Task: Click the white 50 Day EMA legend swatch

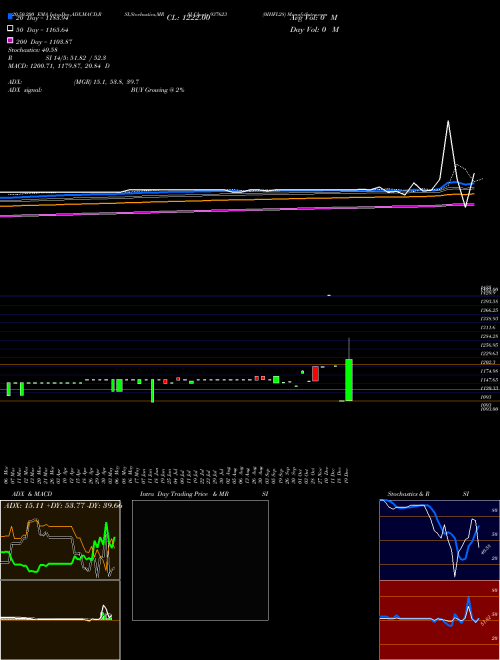Action: point(10,28)
